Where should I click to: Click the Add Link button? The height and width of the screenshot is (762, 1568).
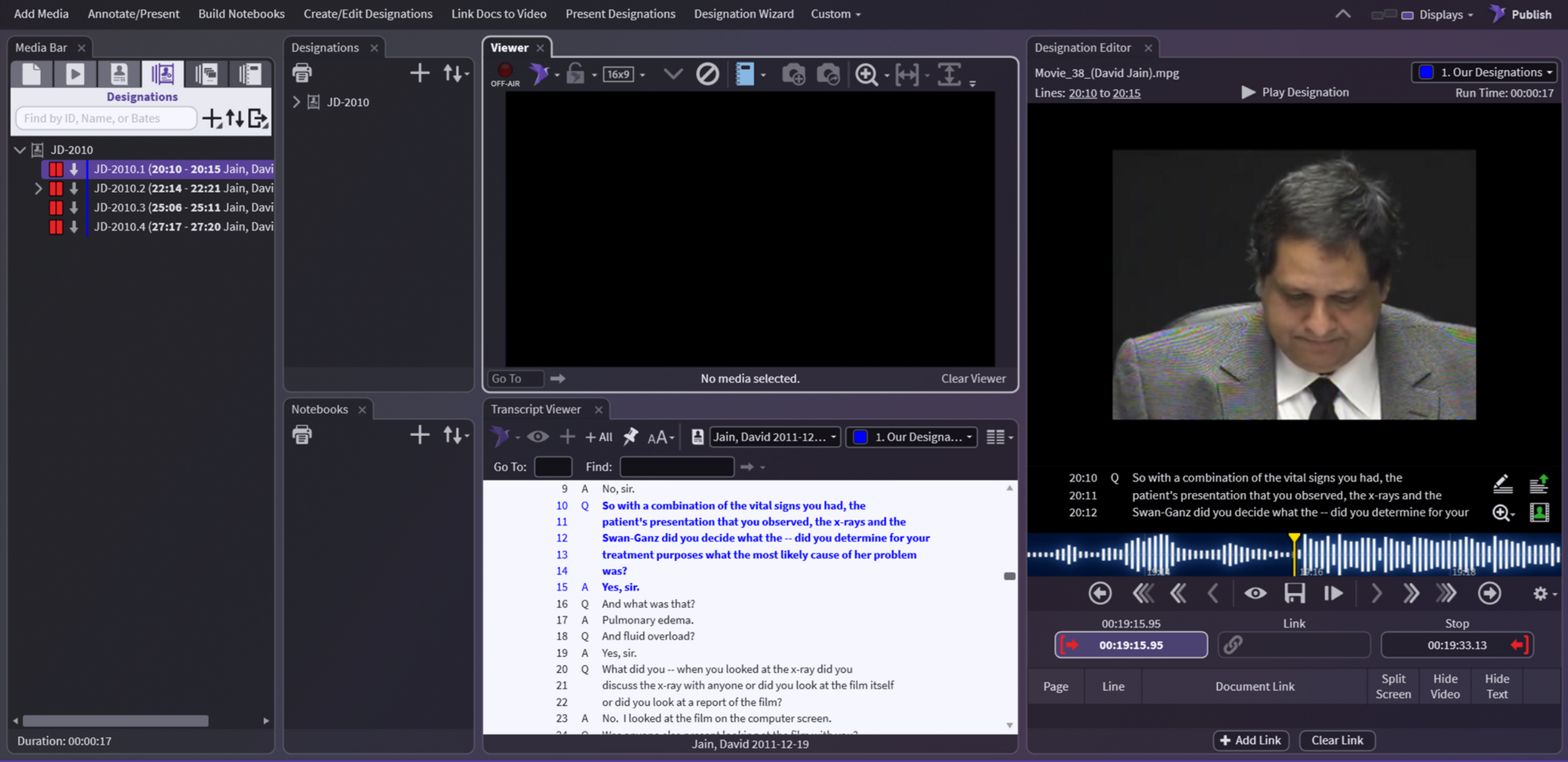coord(1250,740)
